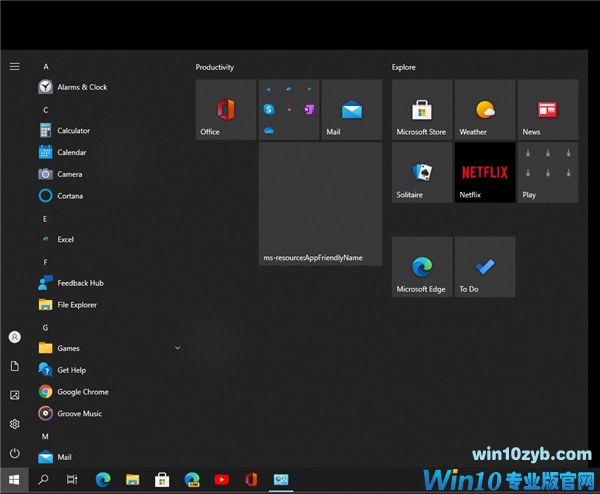Launch Google Chrome from the app list
Viewport: 600px width, 494px height.
point(82,392)
